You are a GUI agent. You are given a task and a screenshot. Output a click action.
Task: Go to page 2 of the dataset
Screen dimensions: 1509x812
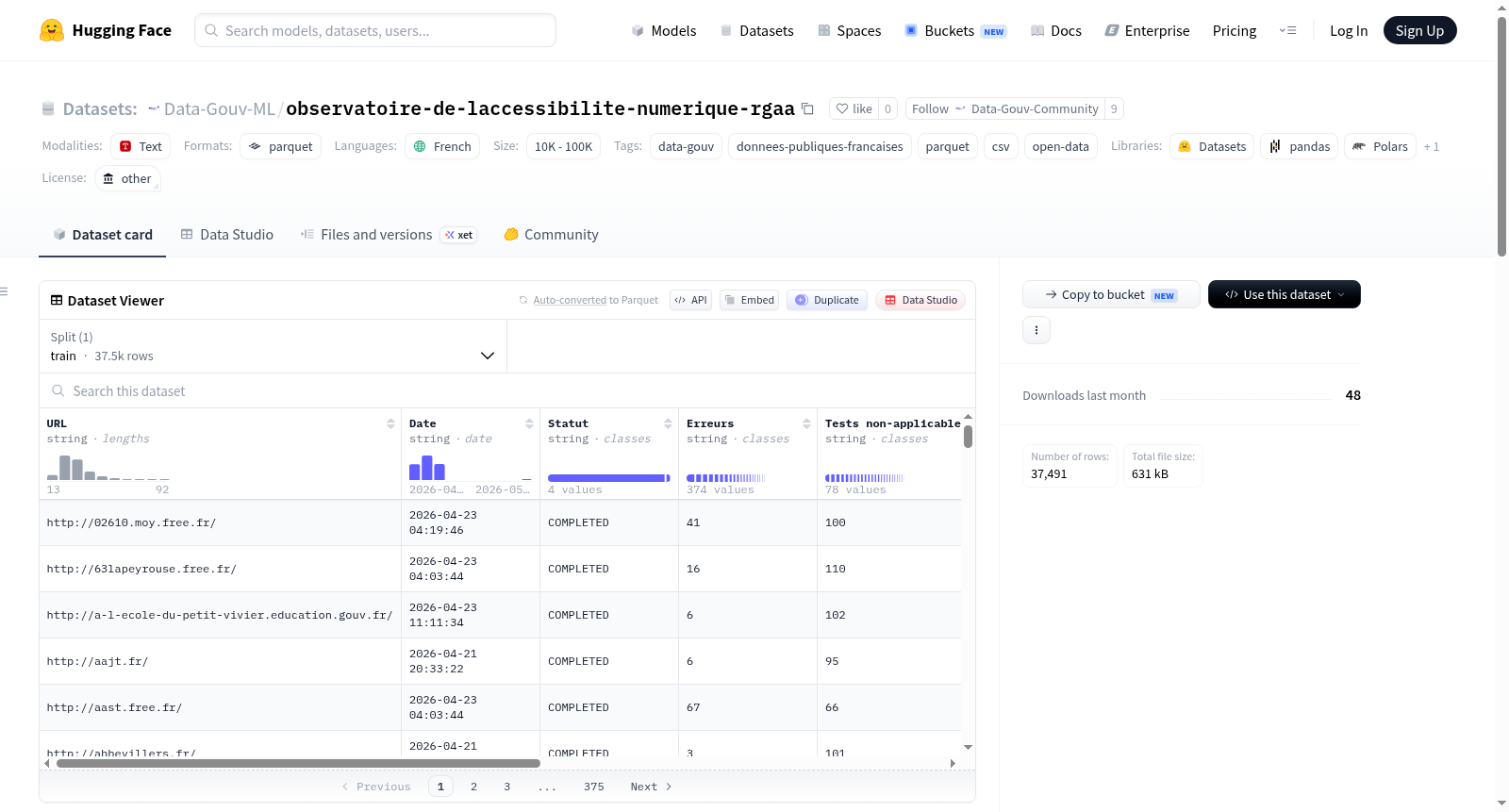(473, 787)
